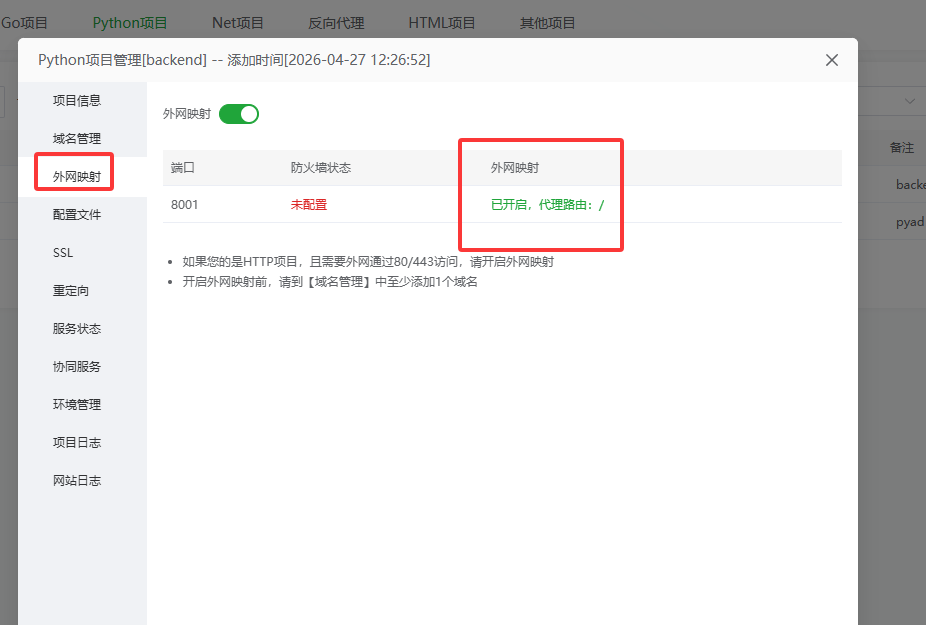Open the 重定向 sidebar section
This screenshot has height=625, width=926.
[x=71, y=291]
